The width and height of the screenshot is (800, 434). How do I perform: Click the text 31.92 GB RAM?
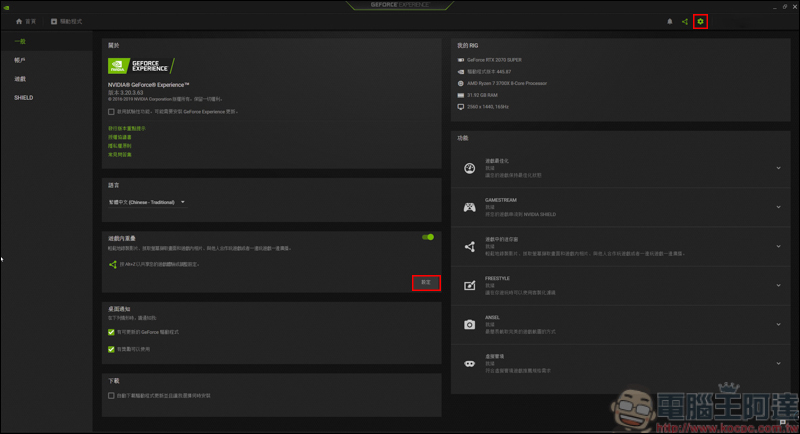482,95
